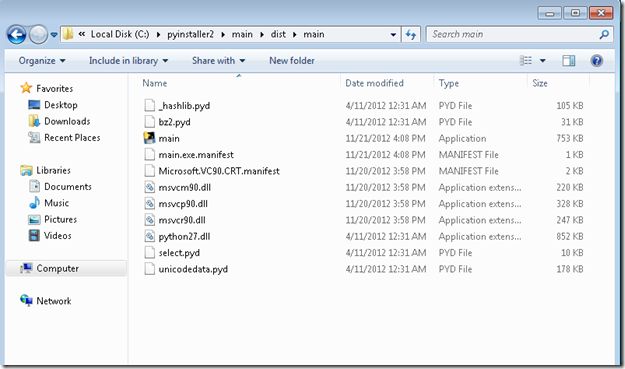This screenshot has width=625, height=369.
Task: Select select.pyd file icon
Action: tap(149, 252)
